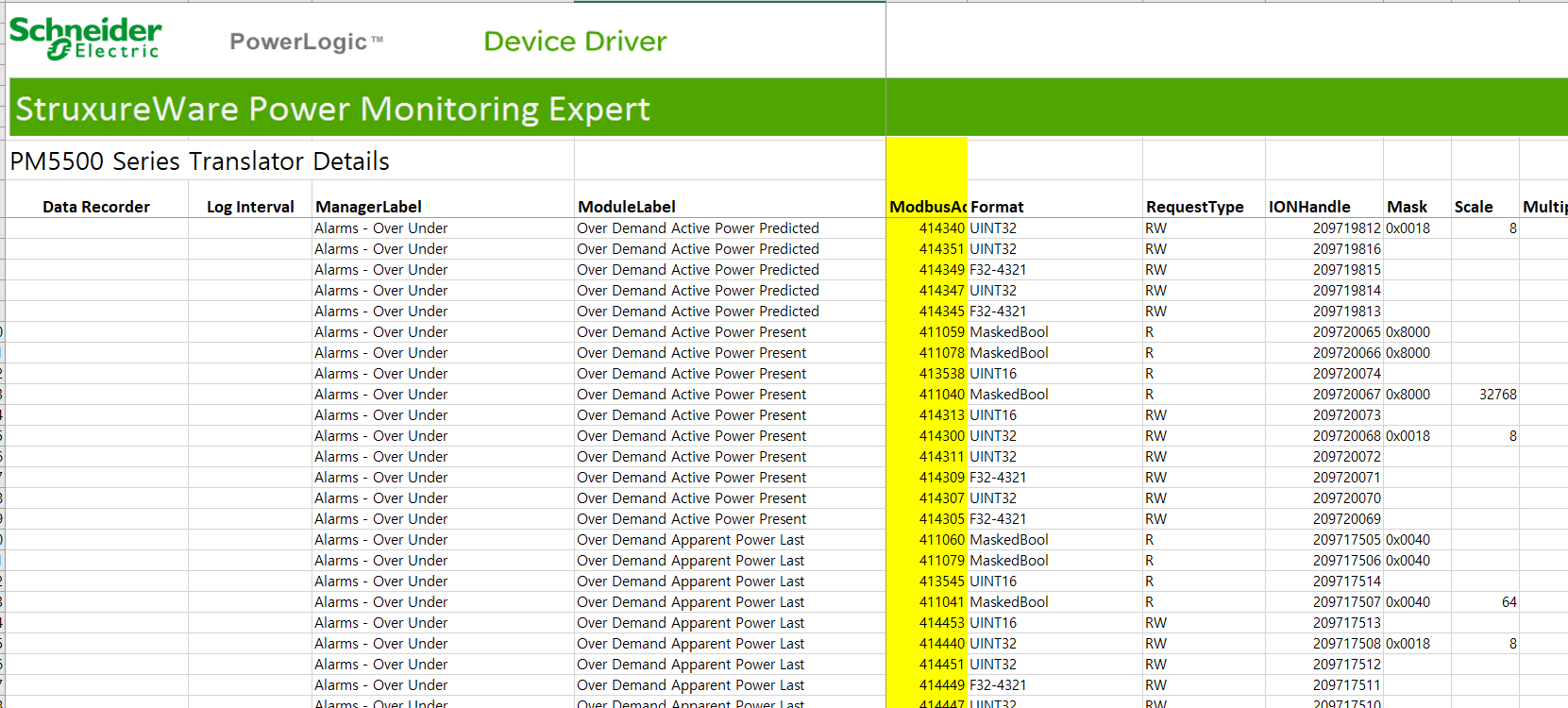Select IONHandle cell 209719812
The height and width of the screenshot is (708, 1568).
point(1324,228)
